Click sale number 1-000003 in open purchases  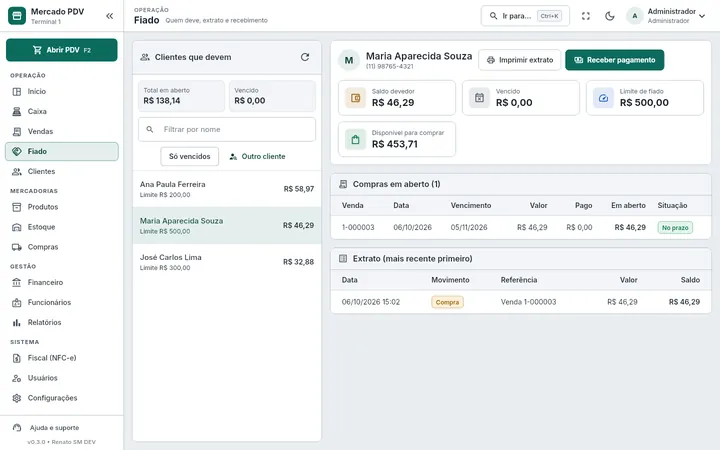(358, 227)
